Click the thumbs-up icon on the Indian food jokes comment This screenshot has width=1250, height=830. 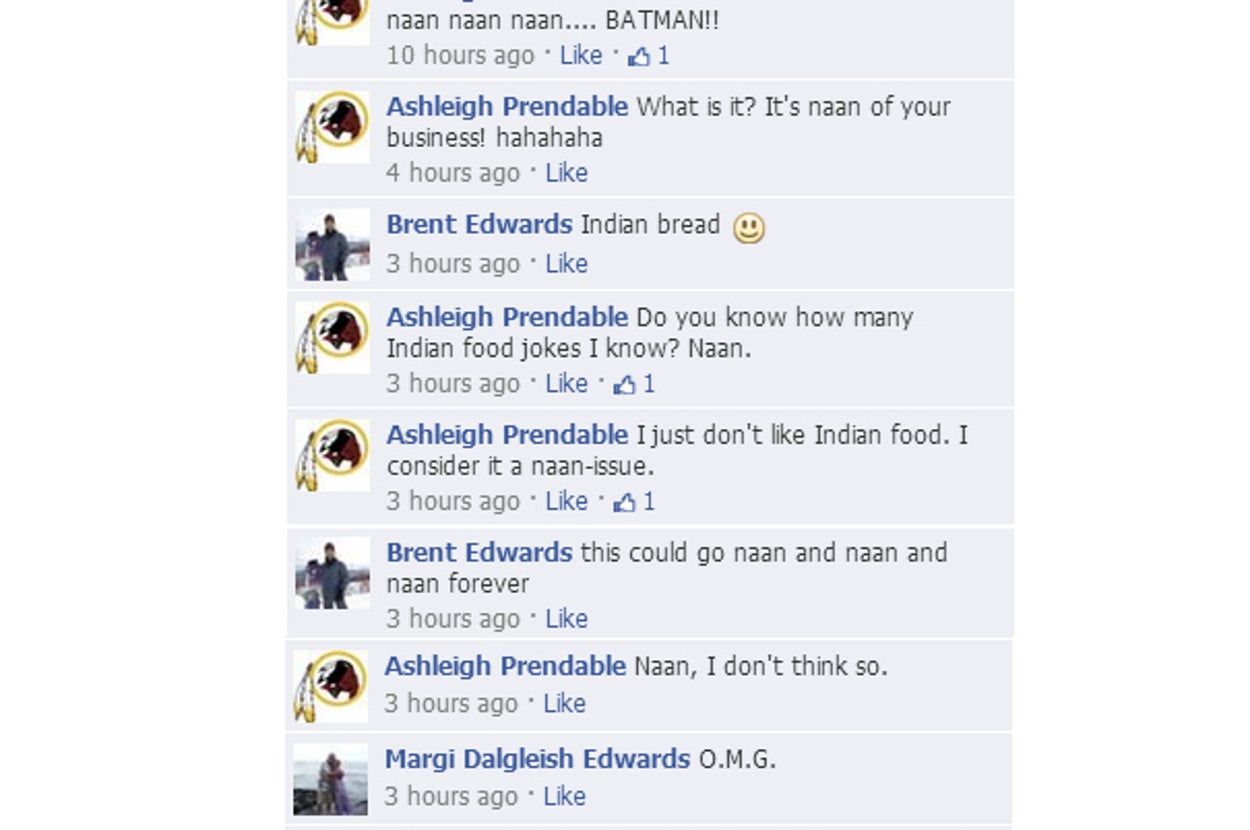625,384
